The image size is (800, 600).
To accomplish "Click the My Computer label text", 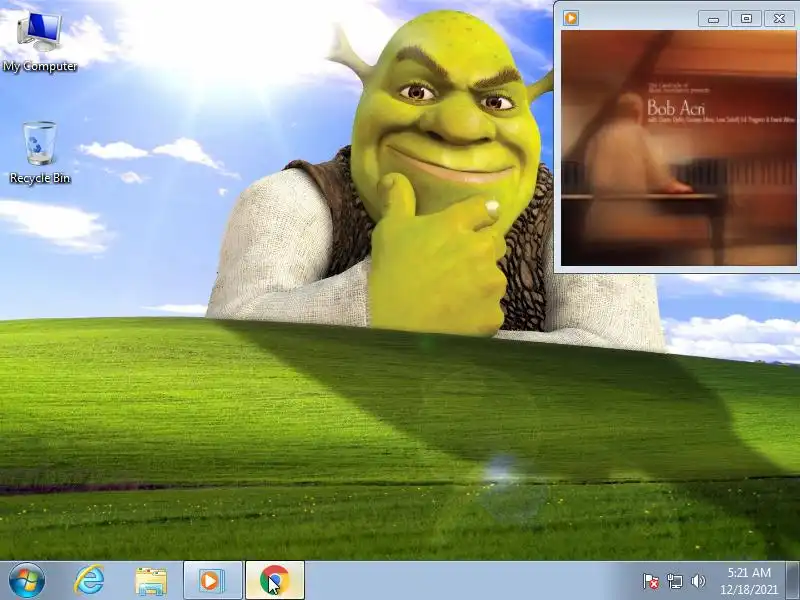I will (x=40, y=66).
